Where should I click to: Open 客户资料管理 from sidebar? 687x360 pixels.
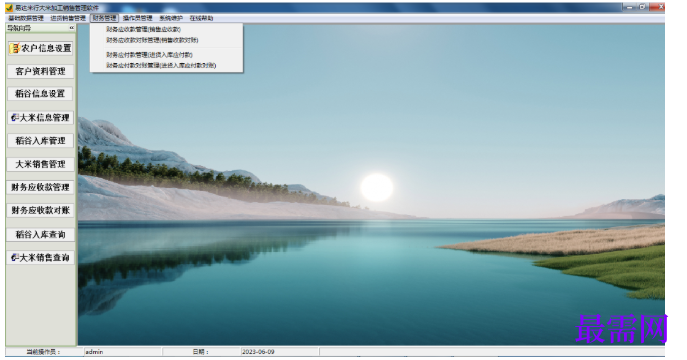point(40,71)
